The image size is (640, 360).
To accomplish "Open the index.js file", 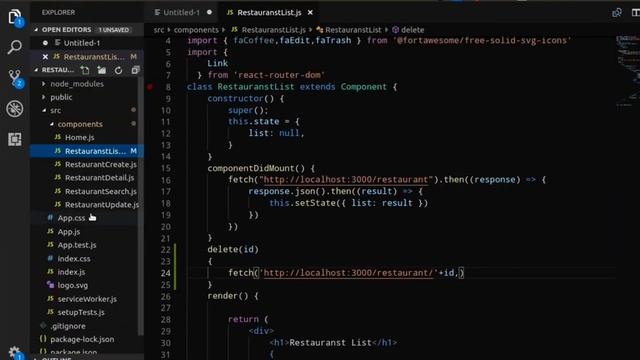I will click(x=71, y=272).
